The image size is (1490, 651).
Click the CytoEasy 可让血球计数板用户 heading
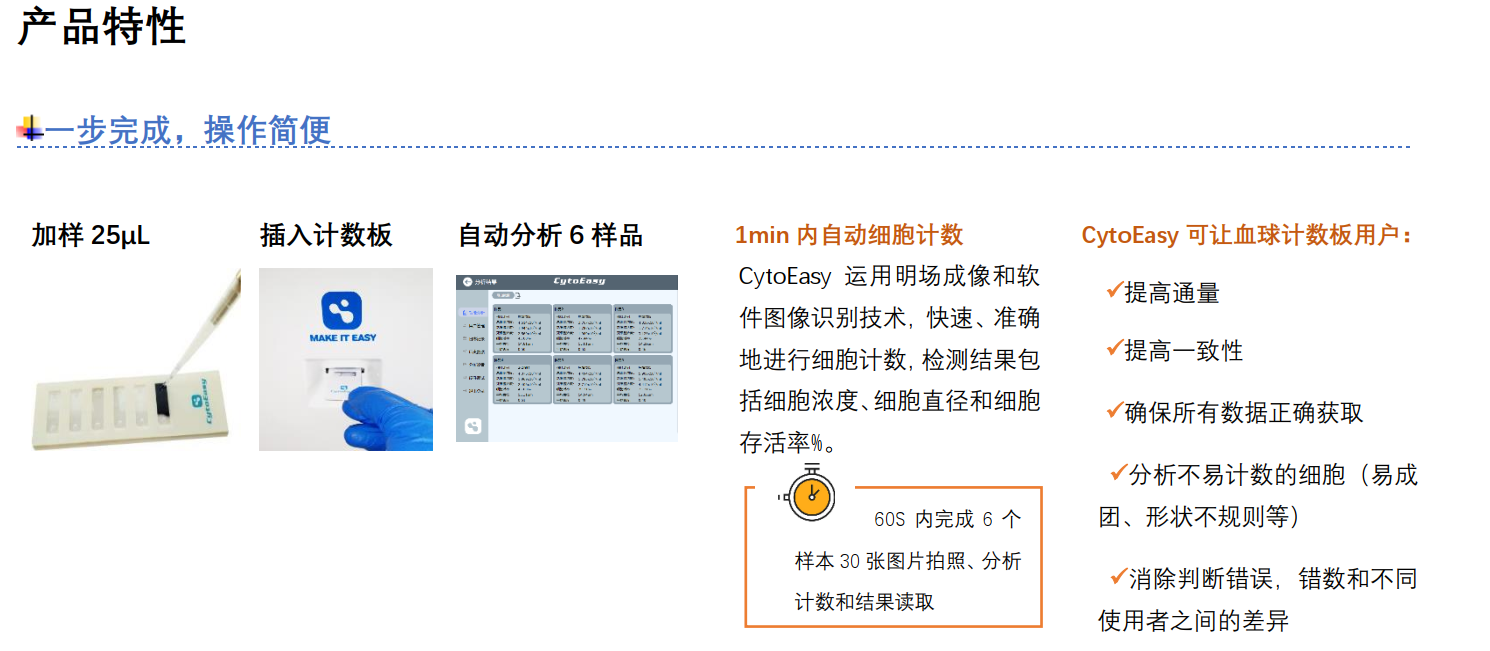[x=1247, y=236]
